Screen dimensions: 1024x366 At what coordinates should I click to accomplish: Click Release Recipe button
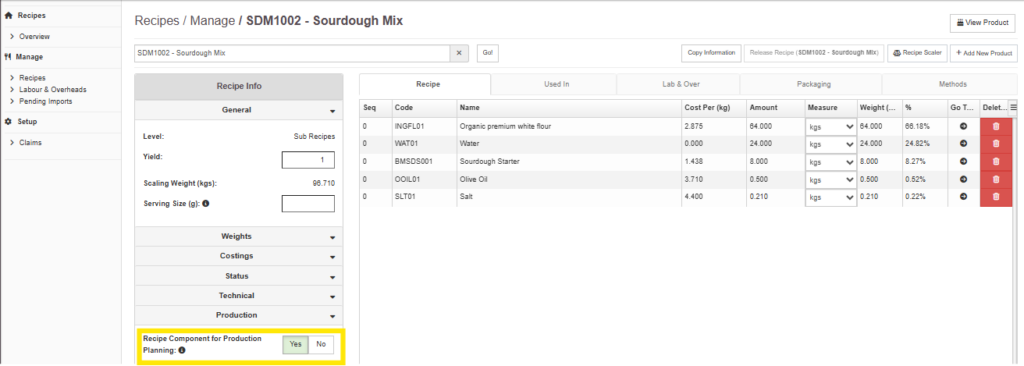[x=814, y=54]
